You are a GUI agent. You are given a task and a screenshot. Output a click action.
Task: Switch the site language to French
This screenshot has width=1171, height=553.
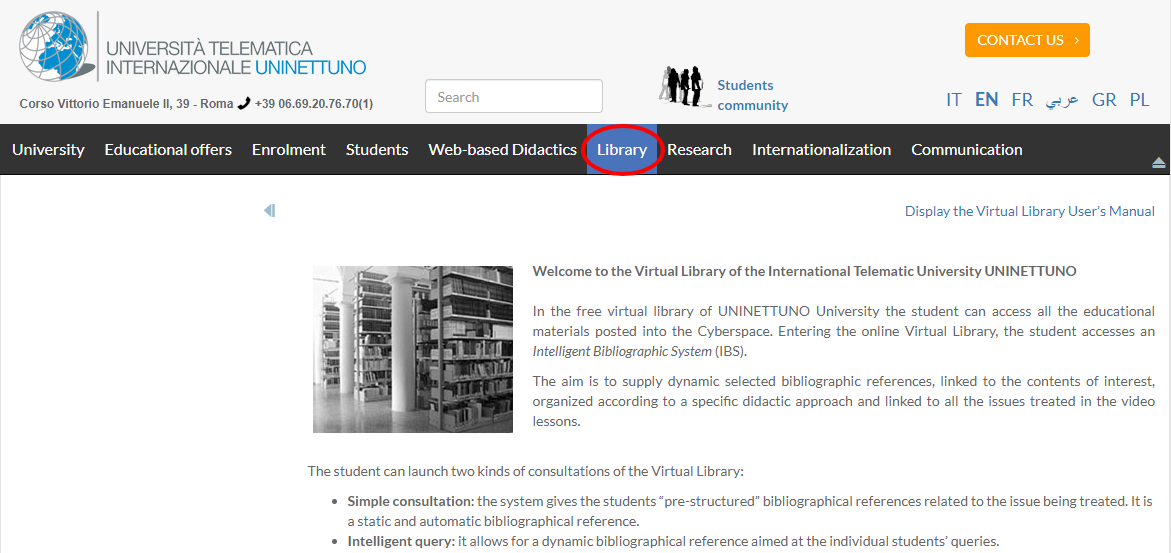click(1021, 100)
